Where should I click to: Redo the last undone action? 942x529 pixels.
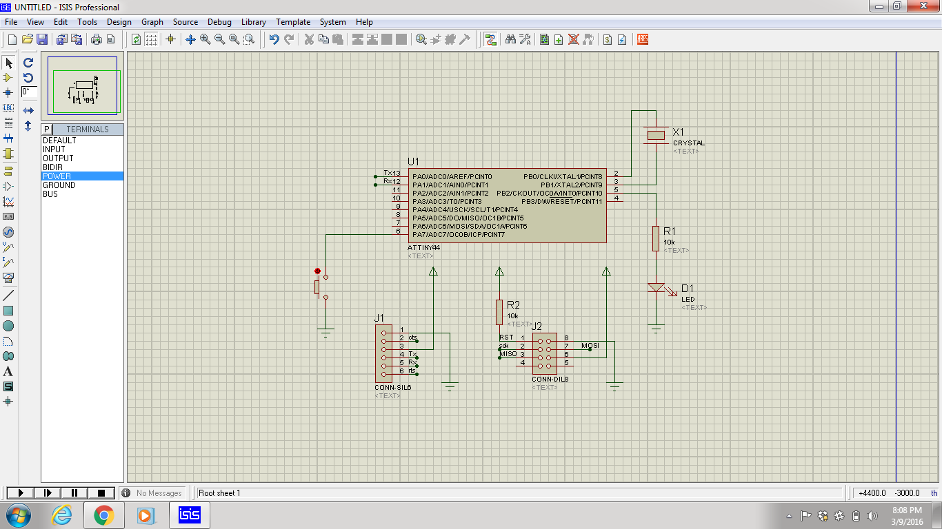(289, 40)
